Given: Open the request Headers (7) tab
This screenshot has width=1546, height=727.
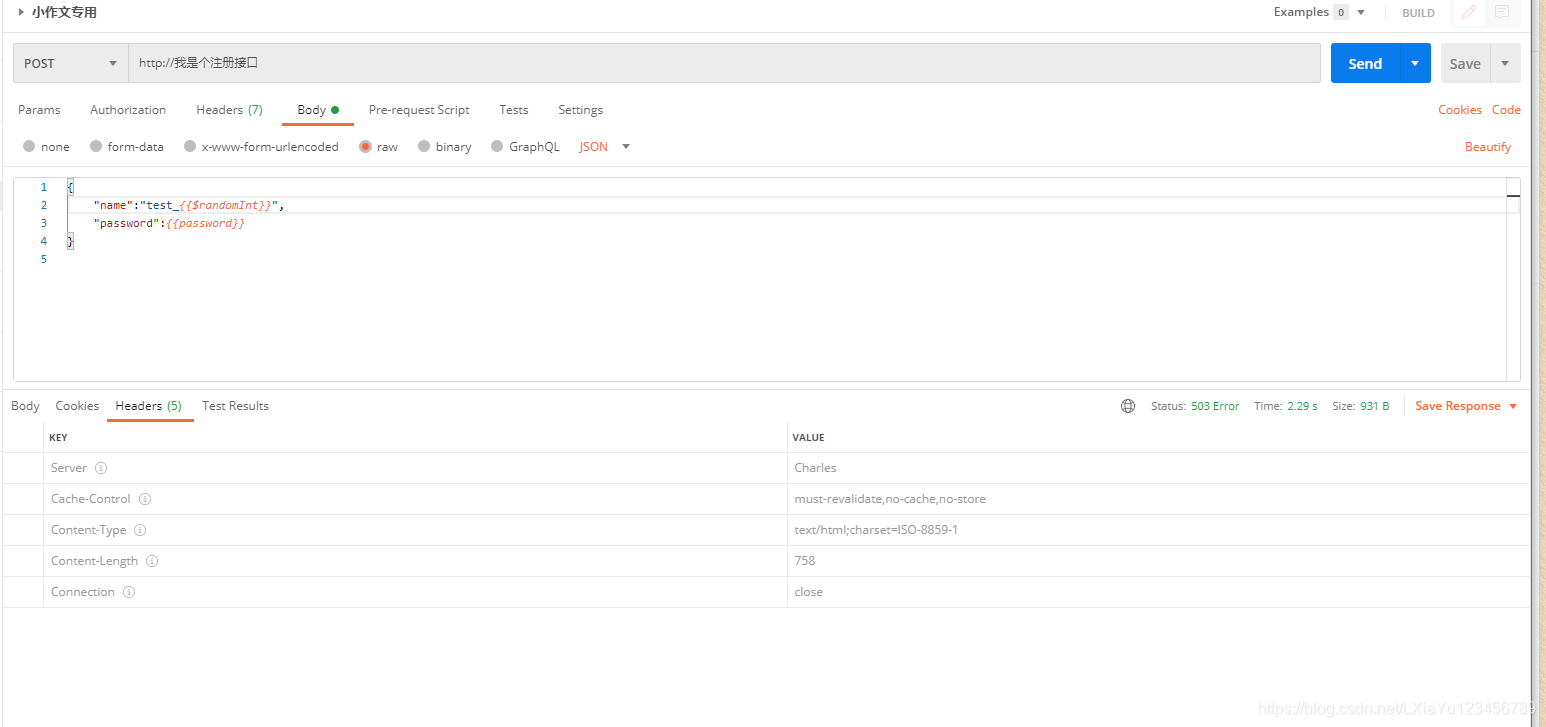Looking at the screenshot, I should (229, 110).
